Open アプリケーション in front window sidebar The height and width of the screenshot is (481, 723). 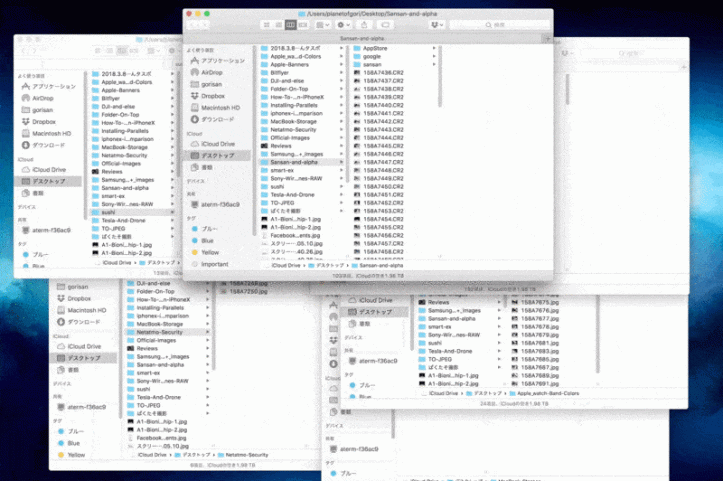click(x=218, y=61)
